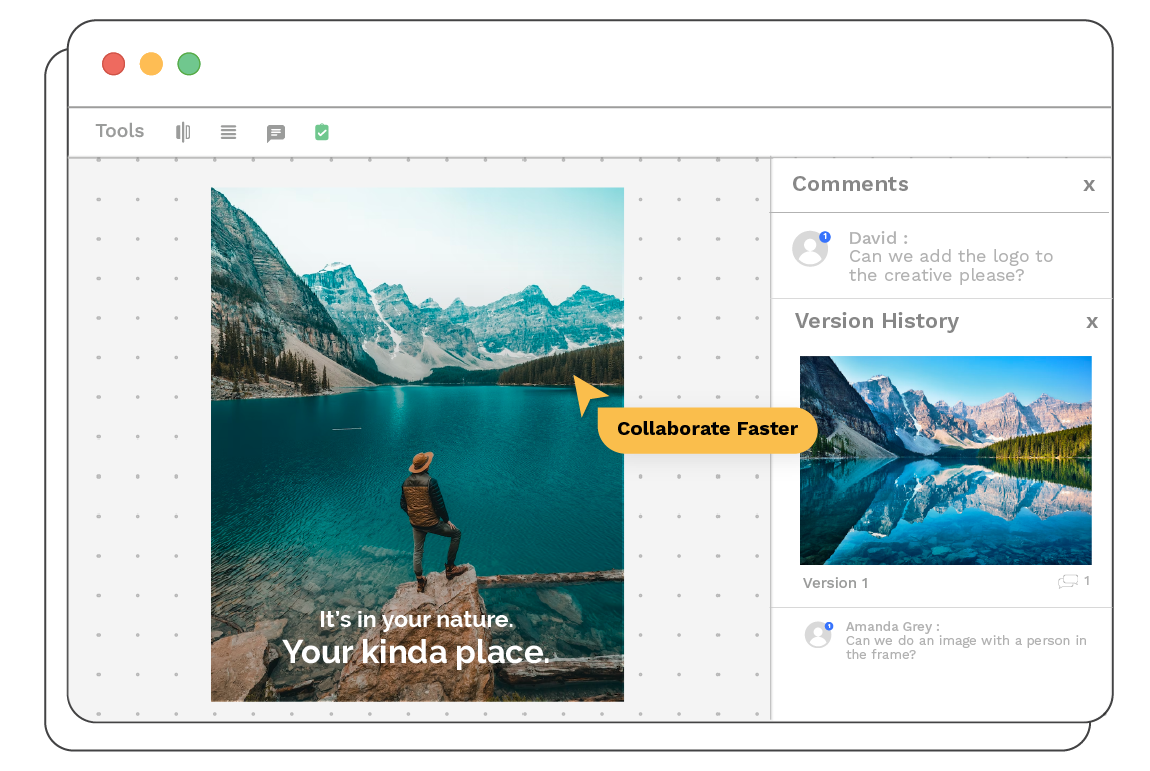
Task: Open the Version 1 thumbnail preview
Action: click(x=945, y=460)
